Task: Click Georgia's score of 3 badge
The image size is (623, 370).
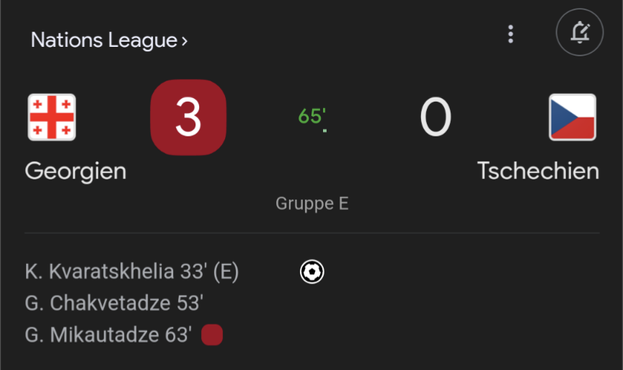Action: click(188, 117)
